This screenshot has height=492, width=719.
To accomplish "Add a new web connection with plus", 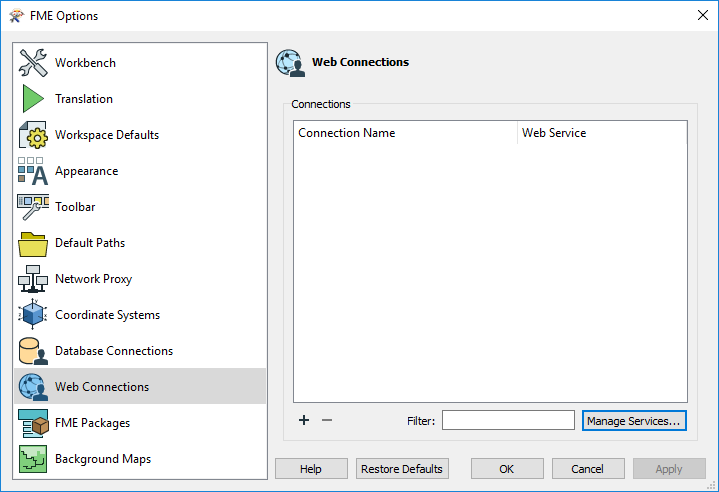I will click(x=304, y=420).
